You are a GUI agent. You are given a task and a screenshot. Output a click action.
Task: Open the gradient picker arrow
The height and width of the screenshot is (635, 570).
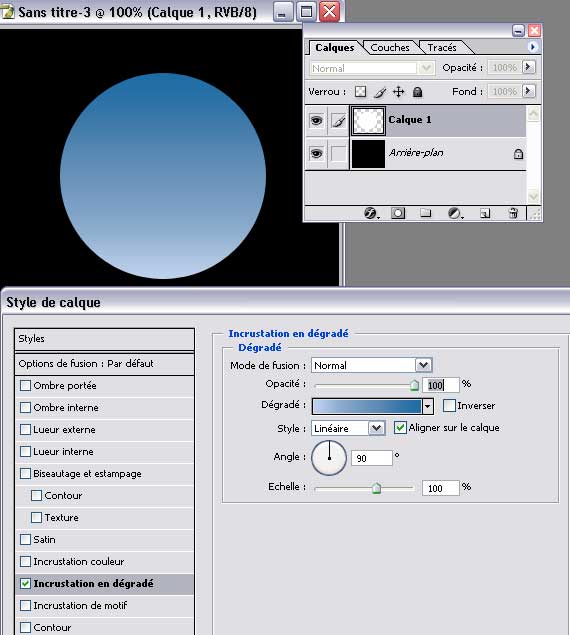coord(427,406)
